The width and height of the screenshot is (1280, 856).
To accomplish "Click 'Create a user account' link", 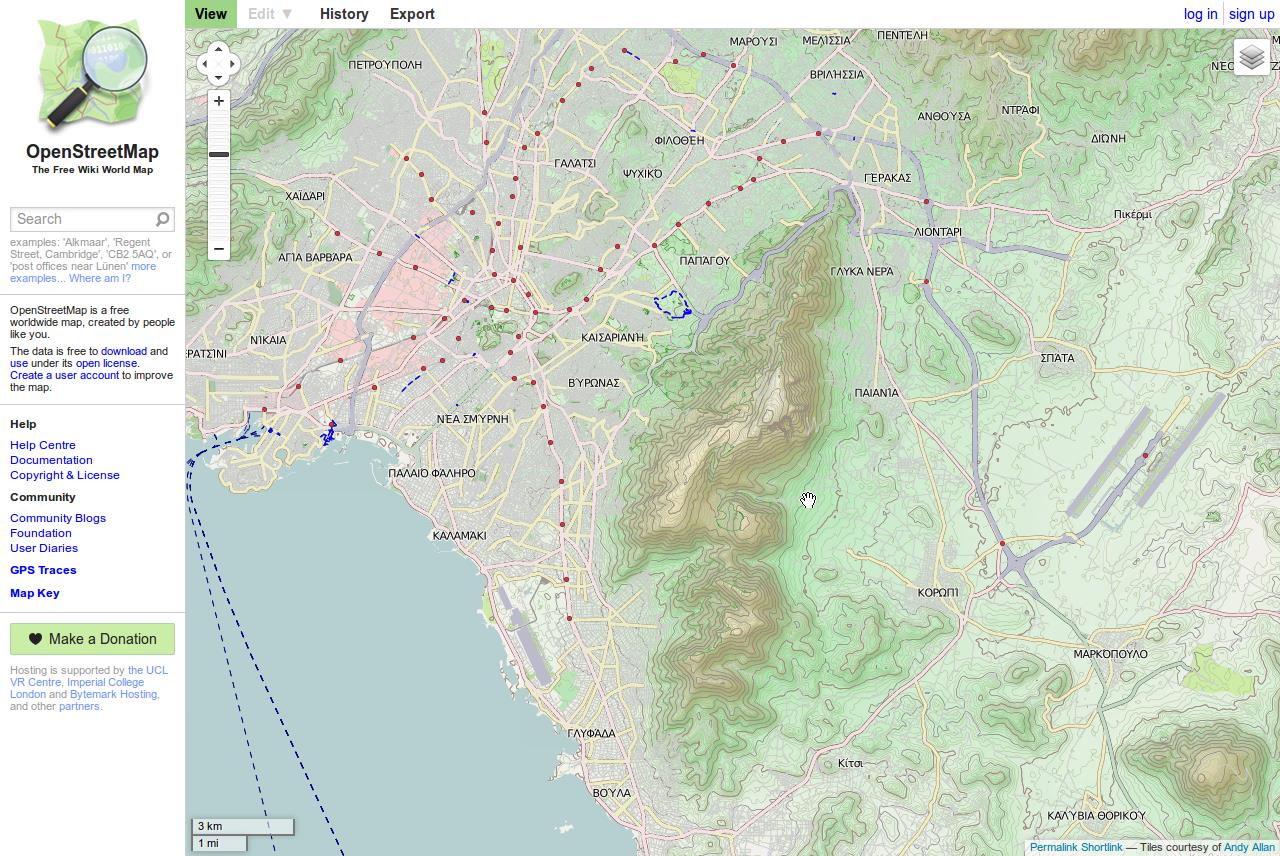I will [x=64, y=375].
